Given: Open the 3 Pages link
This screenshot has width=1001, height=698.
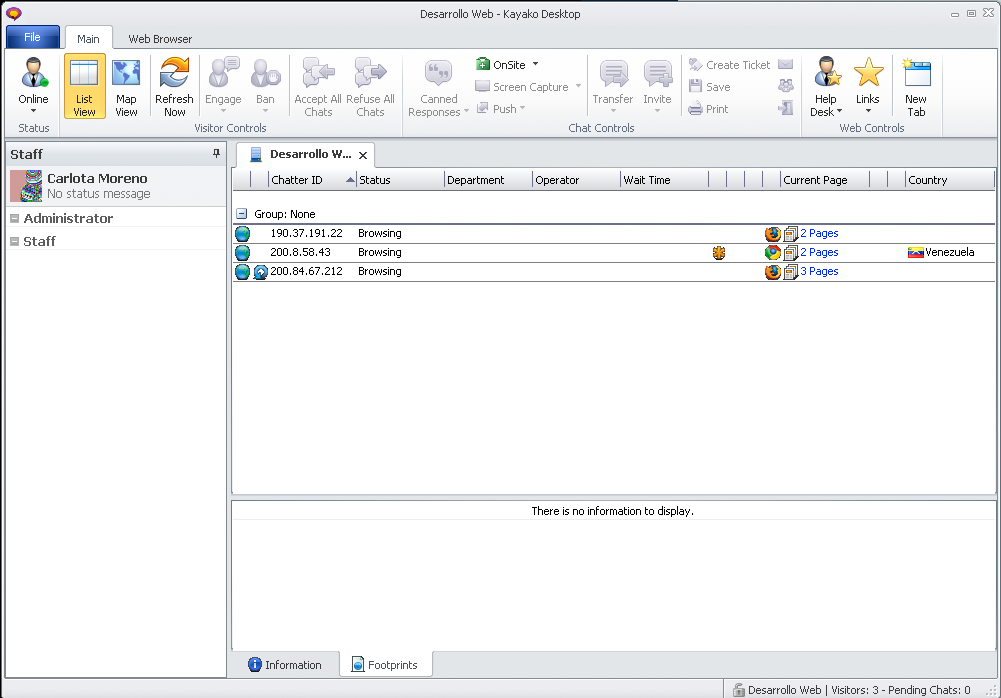Looking at the screenshot, I should click(818, 272).
